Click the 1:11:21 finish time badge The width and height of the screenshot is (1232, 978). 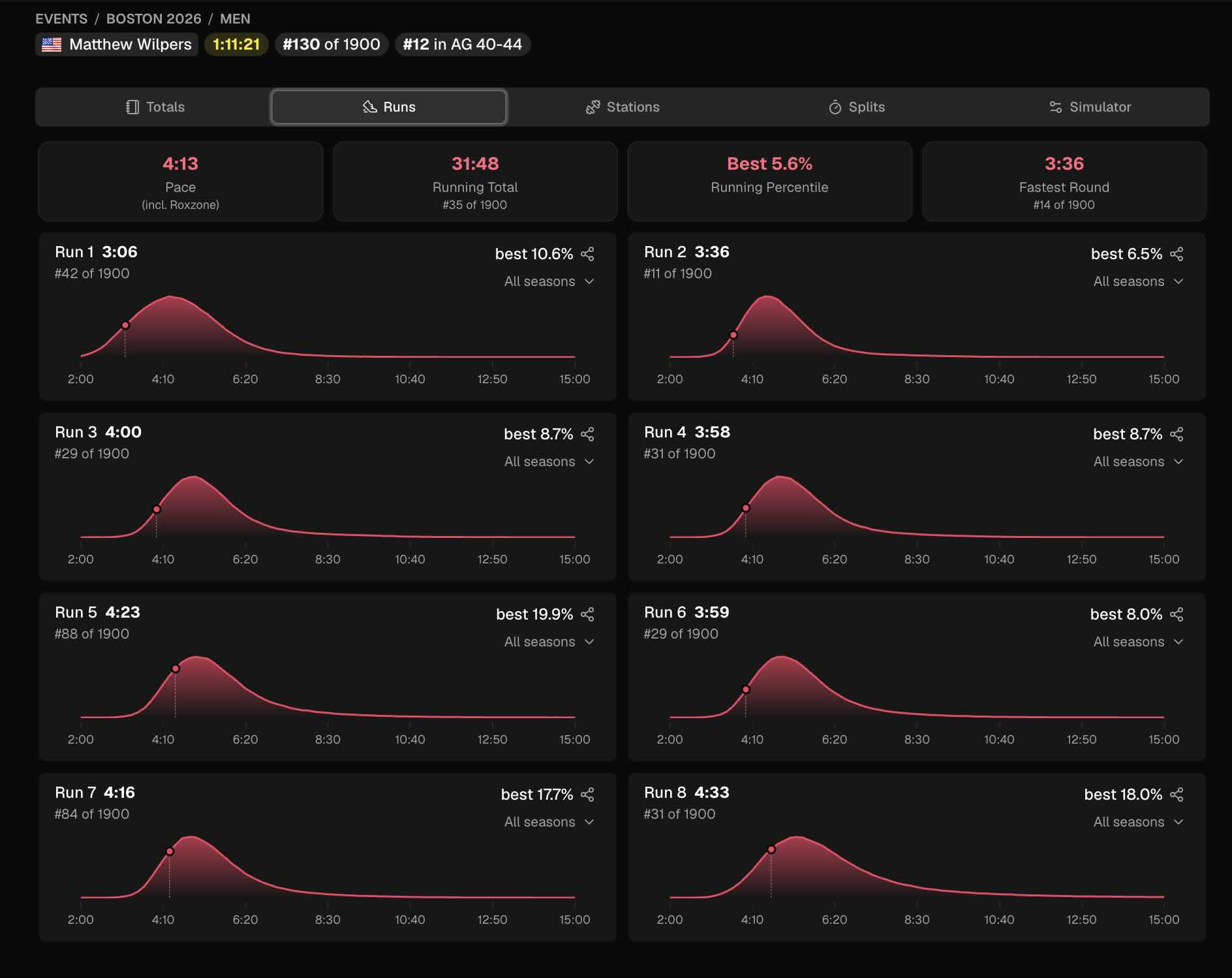pos(236,44)
